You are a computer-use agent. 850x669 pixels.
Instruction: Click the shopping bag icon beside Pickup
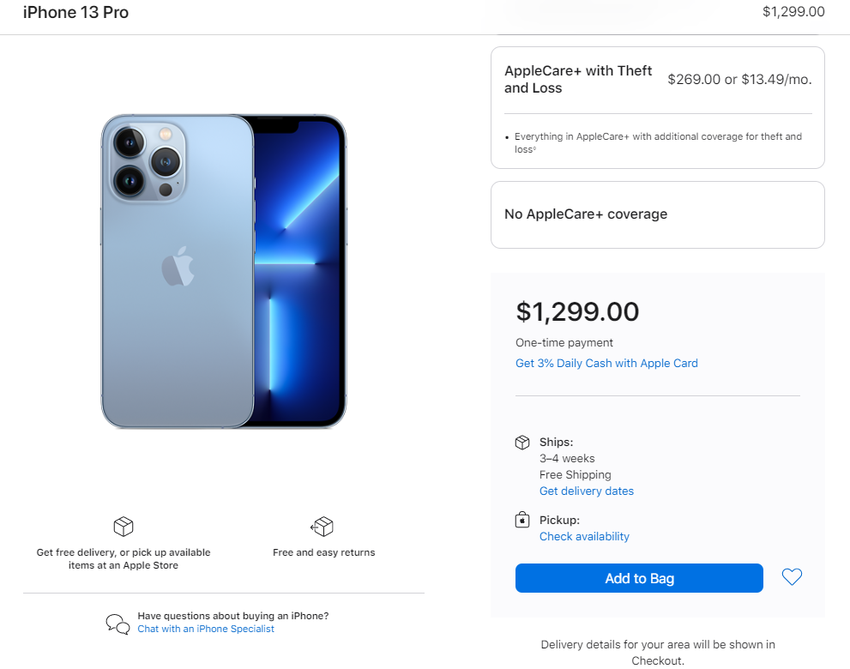[x=522, y=520]
